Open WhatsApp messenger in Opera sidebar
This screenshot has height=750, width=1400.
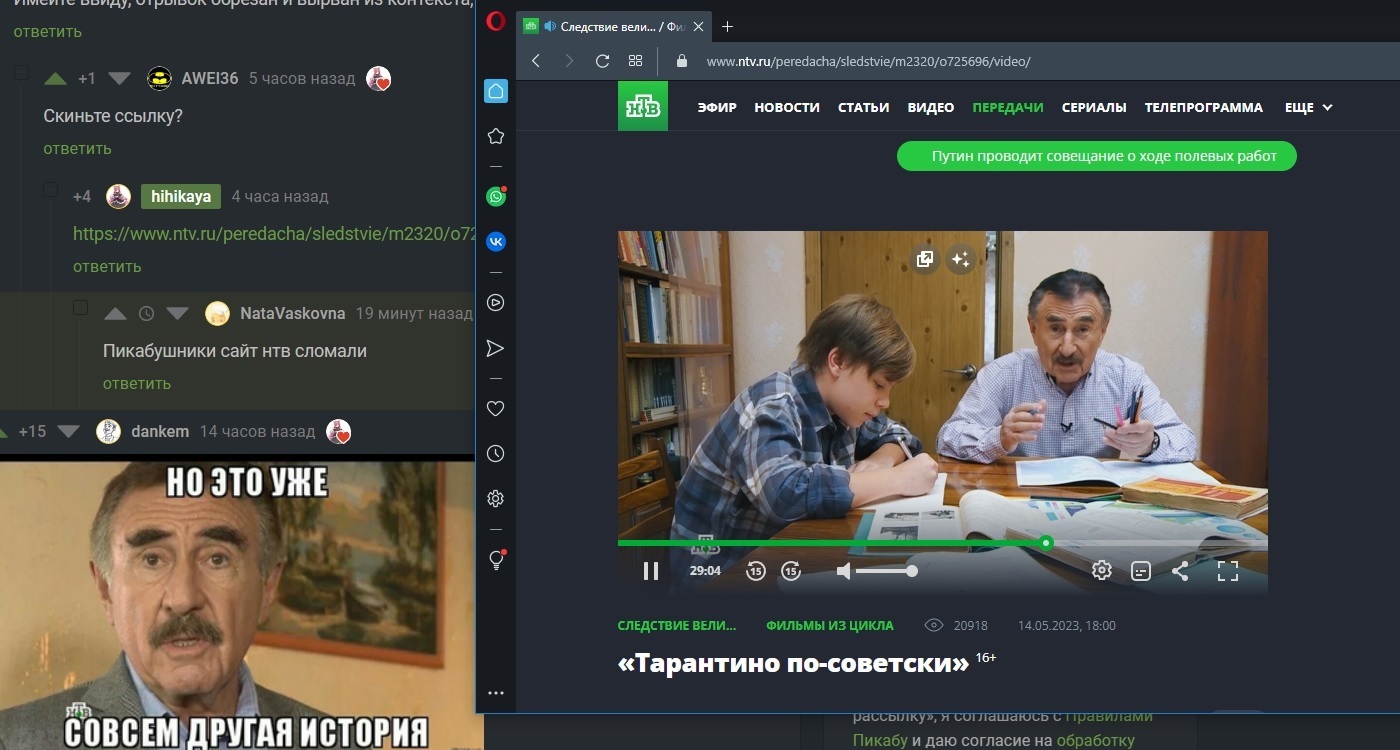click(x=496, y=197)
